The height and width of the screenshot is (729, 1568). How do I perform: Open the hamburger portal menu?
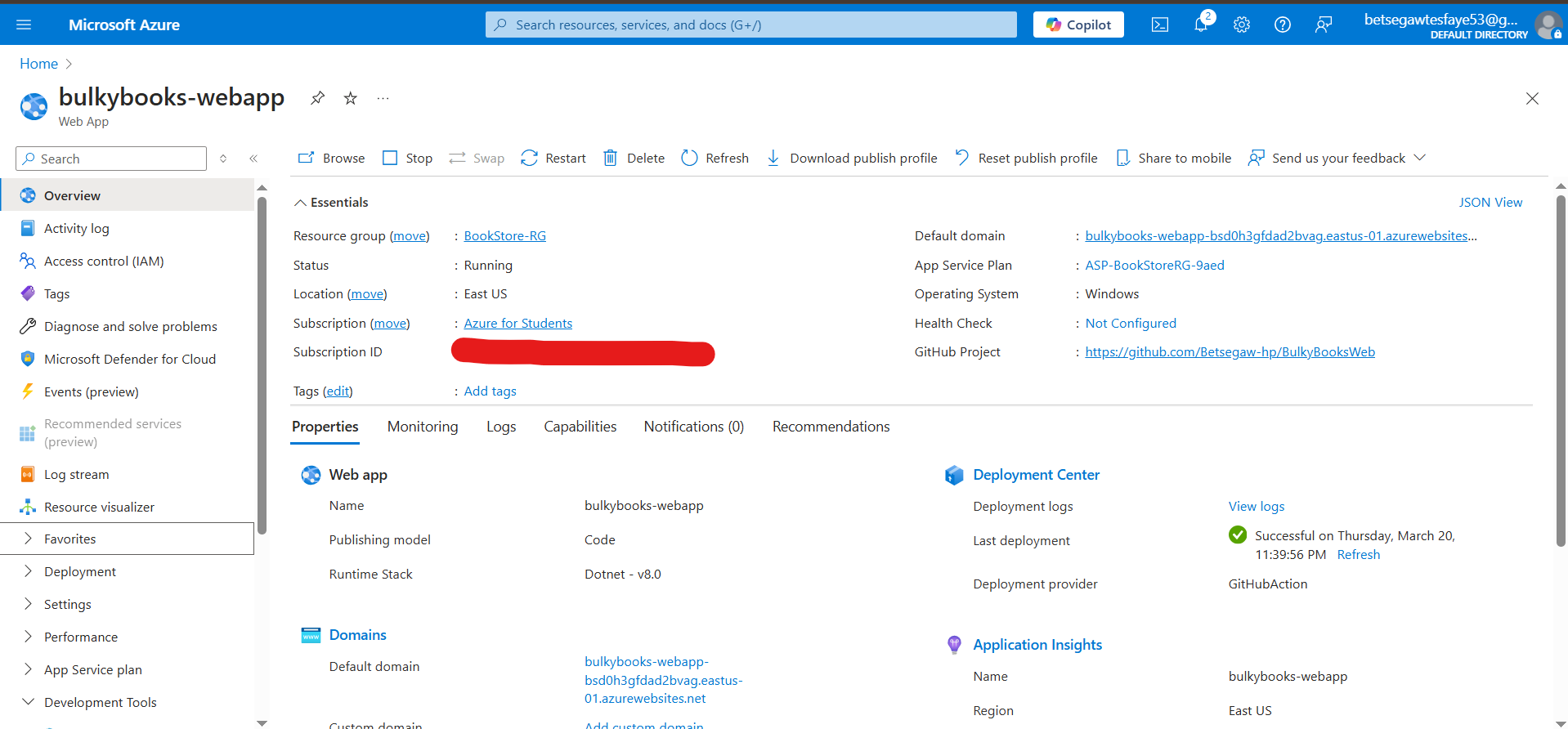coord(24,25)
